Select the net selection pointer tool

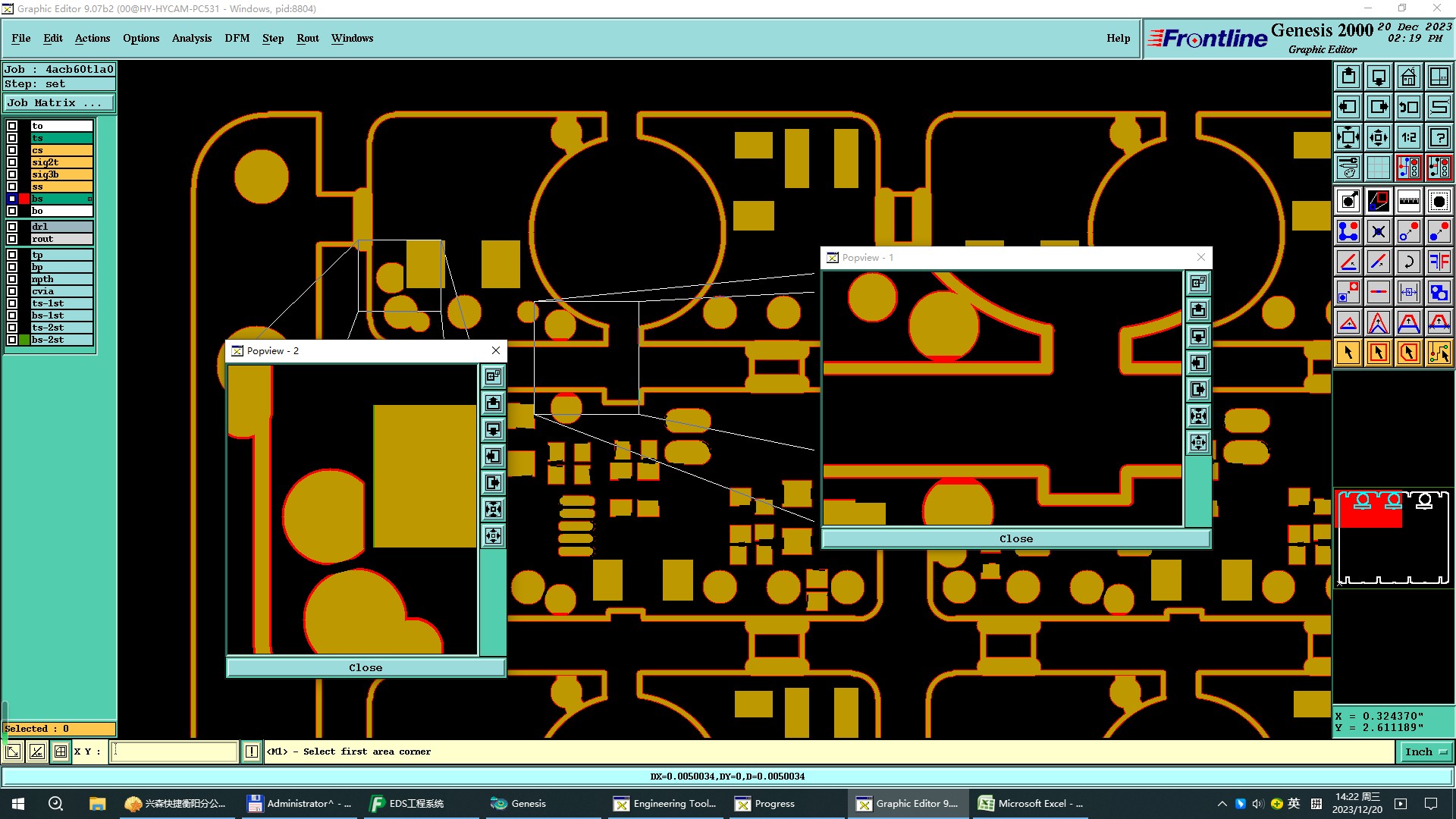click(x=1439, y=353)
